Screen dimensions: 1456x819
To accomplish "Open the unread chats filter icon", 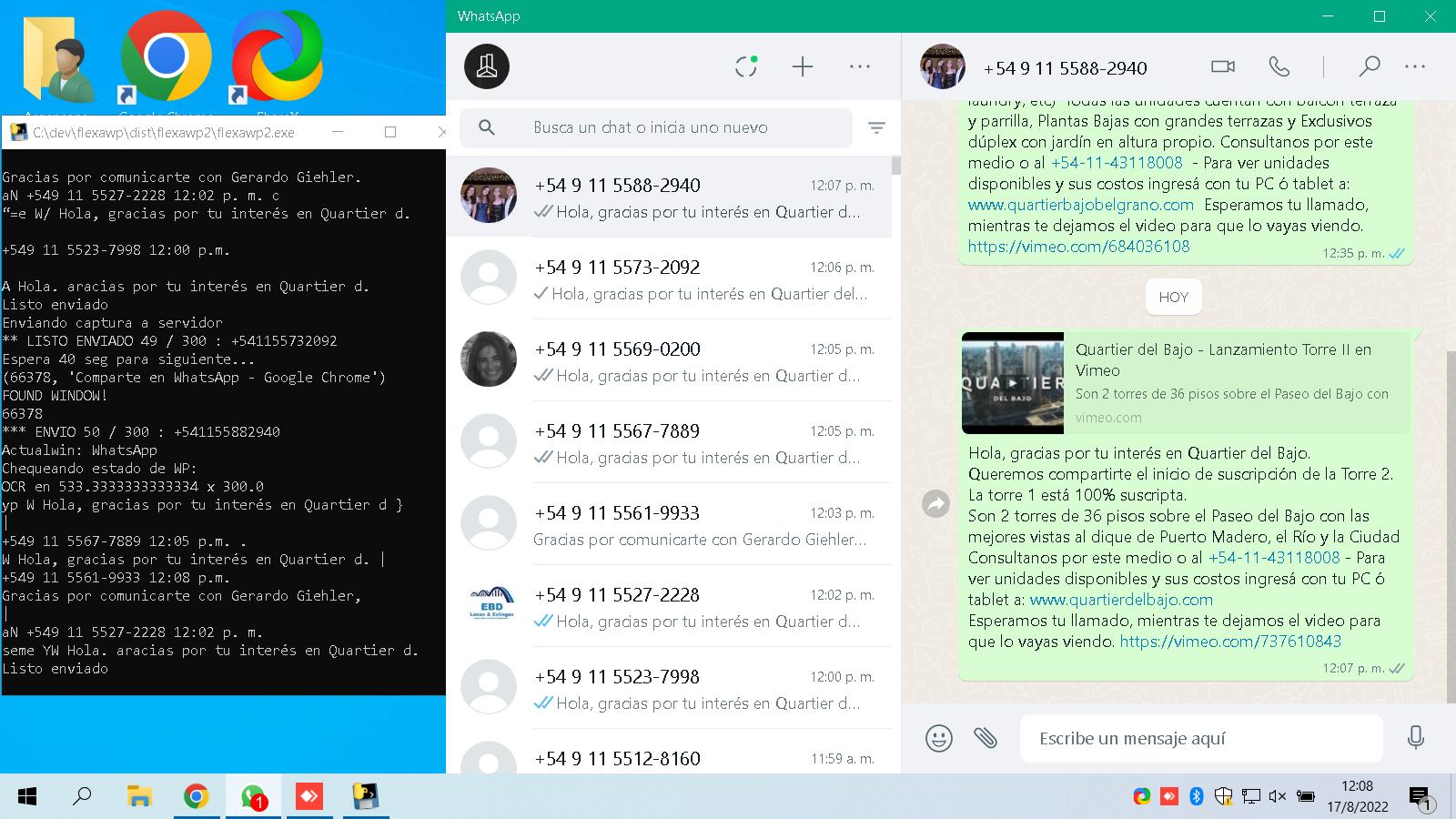I will [x=877, y=128].
